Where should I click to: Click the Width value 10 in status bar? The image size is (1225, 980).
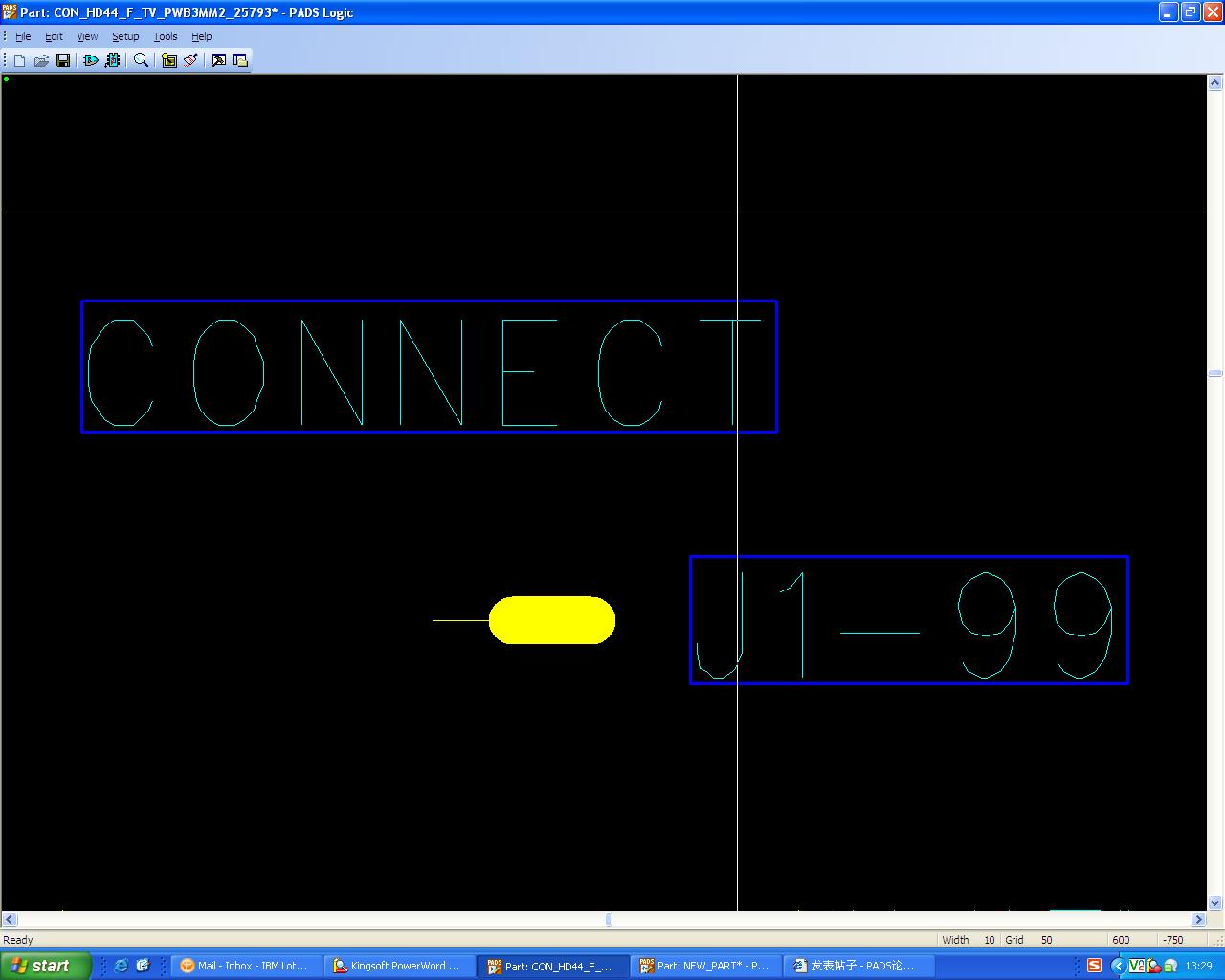(990, 940)
